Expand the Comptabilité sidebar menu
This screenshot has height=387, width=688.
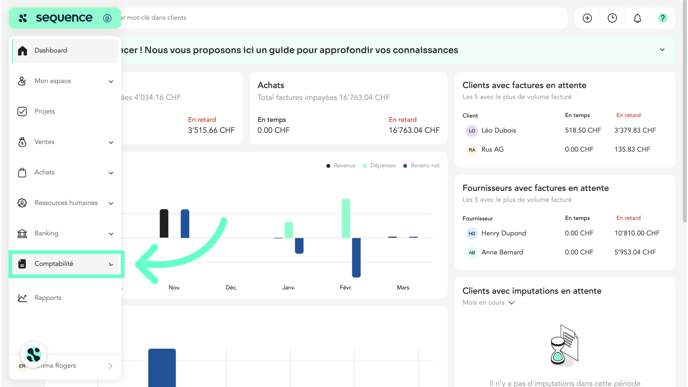[x=66, y=264]
